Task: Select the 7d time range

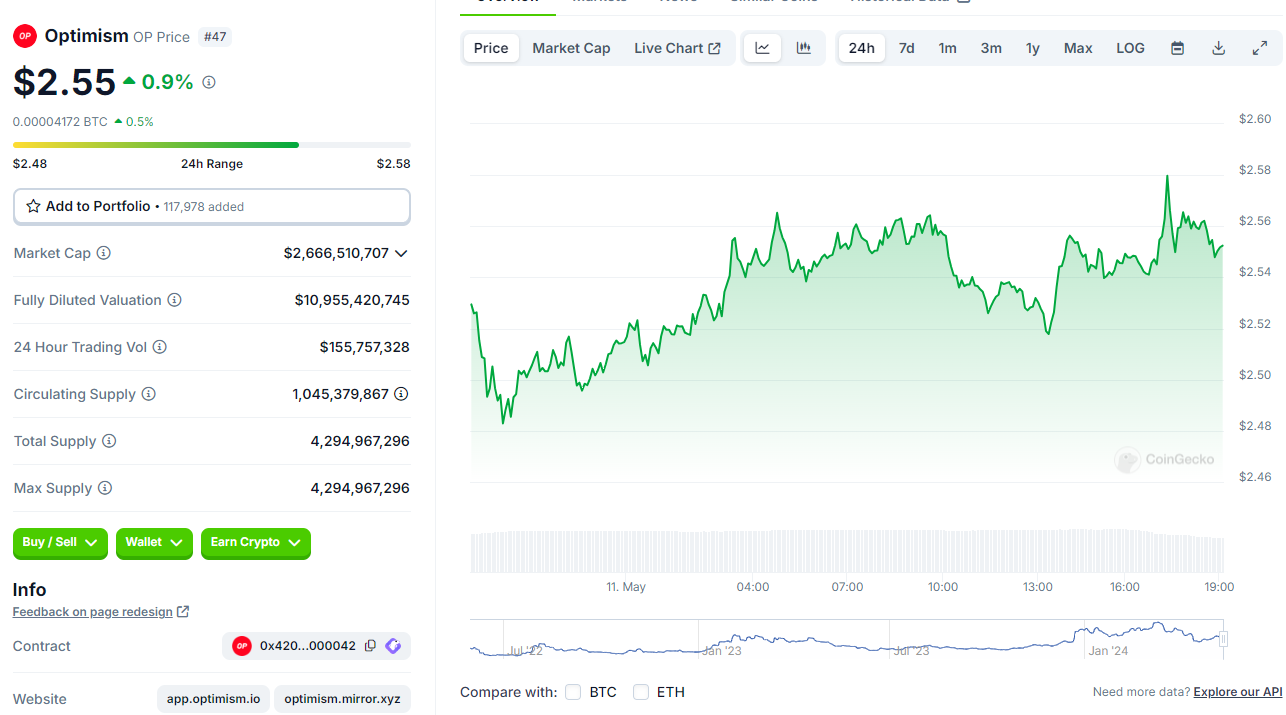Action: tap(907, 48)
